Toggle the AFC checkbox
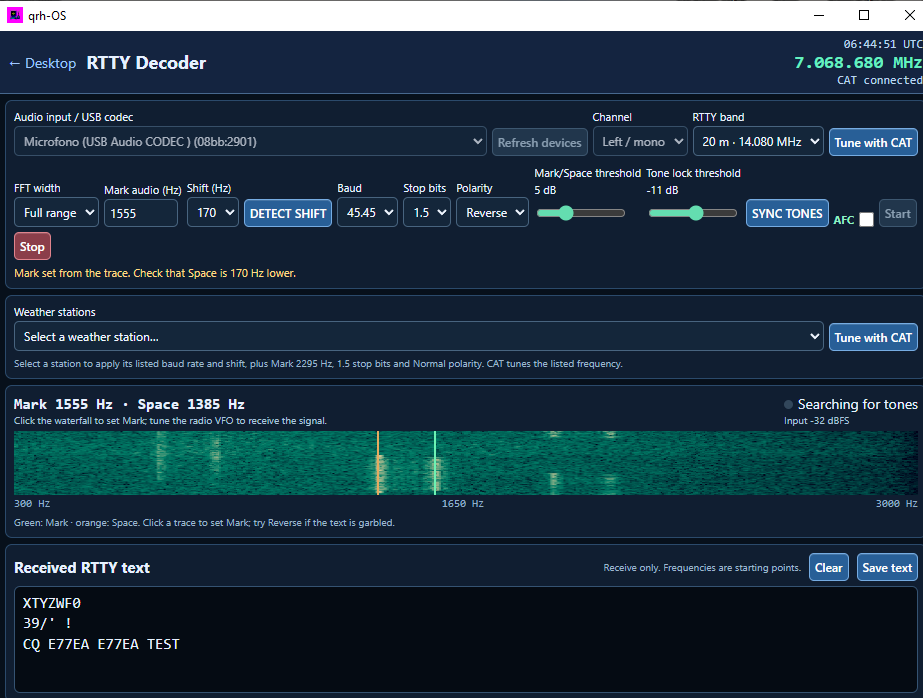The image size is (923, 698). 866,220
